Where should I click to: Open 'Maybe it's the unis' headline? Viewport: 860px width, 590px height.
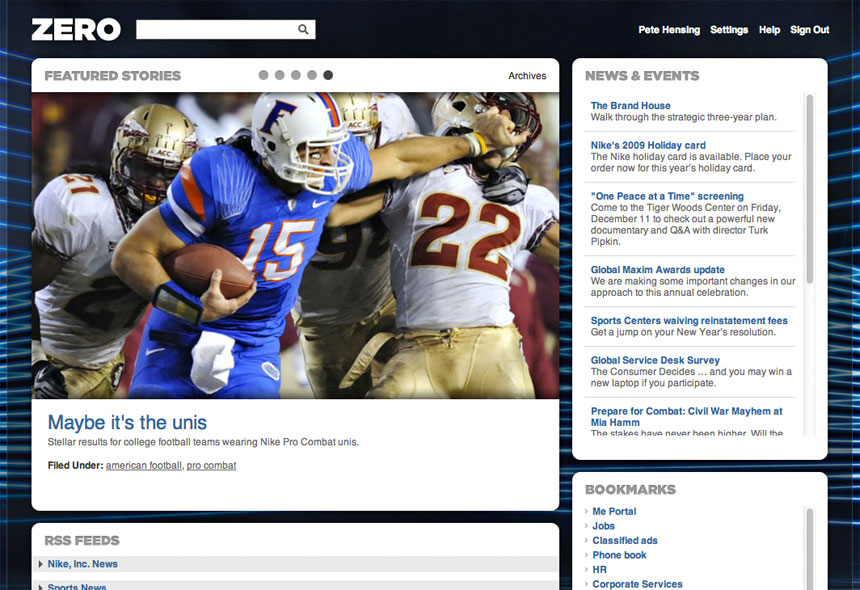[127, 422]
